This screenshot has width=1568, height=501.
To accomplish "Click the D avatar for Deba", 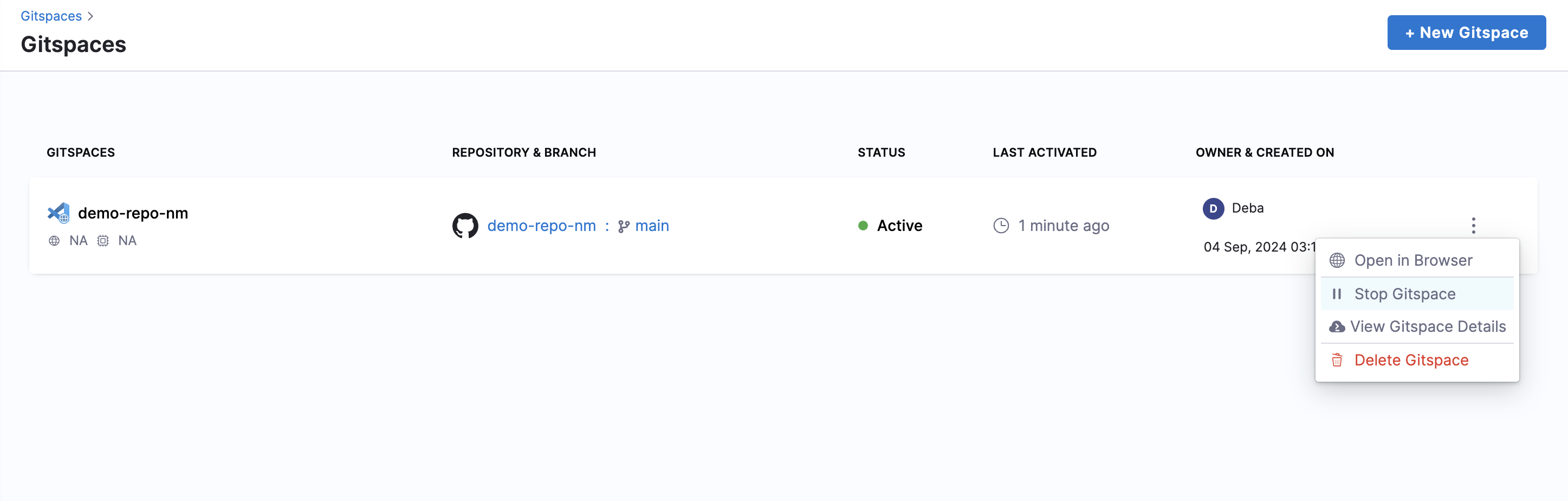I will click(x=1213, y=208).
